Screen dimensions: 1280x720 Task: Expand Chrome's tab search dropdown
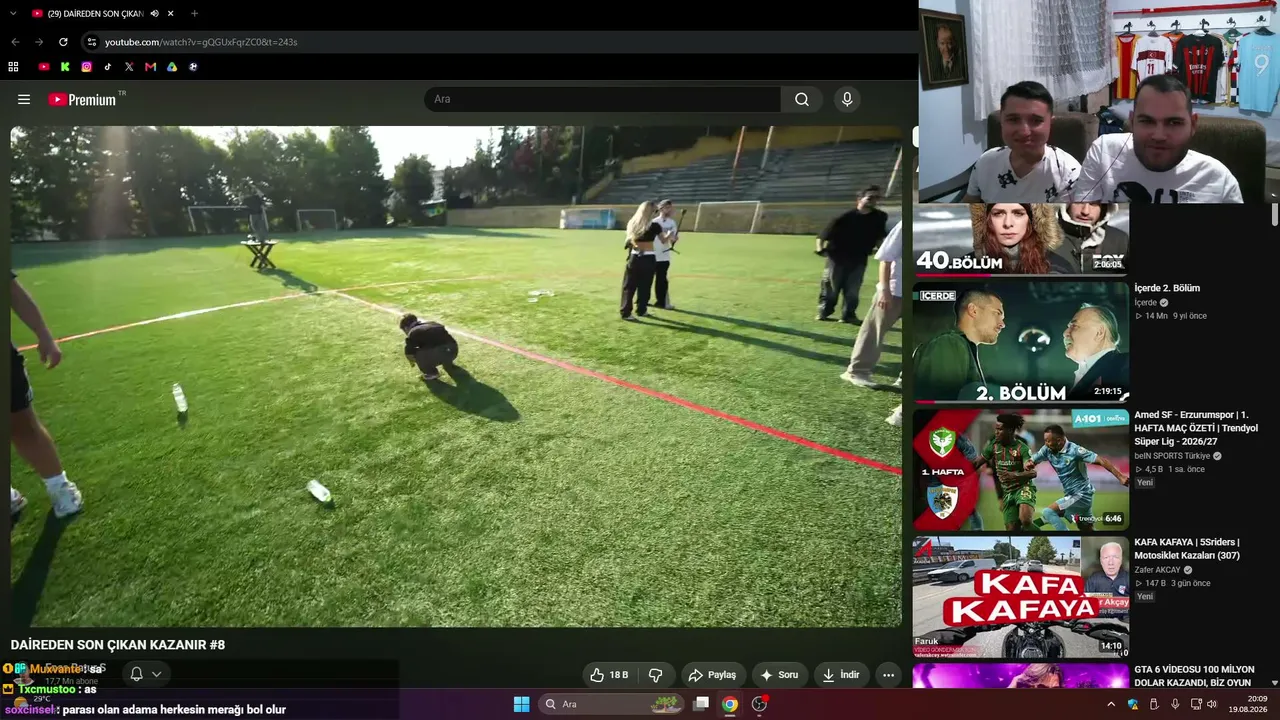(13, 14)
